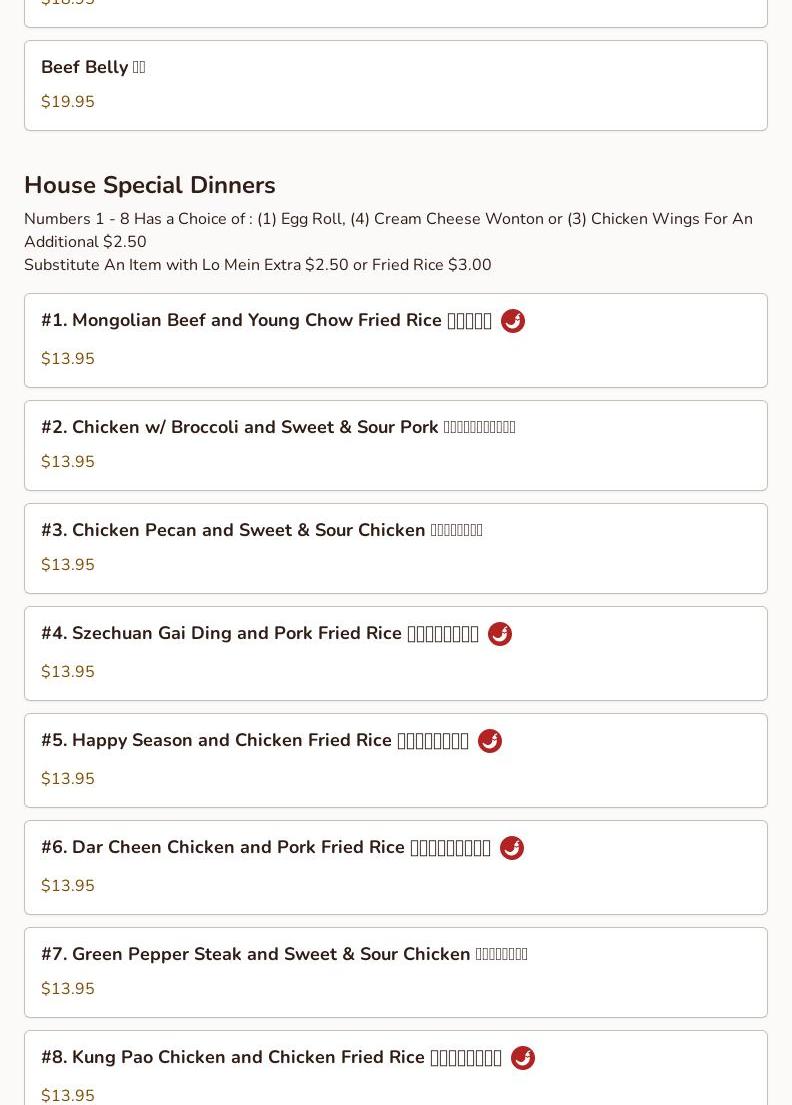Screen dimensions: 792x1105
Task: Click spicy icon beside #8 Kung Pao Chicken
Action: click(523, 1058)
